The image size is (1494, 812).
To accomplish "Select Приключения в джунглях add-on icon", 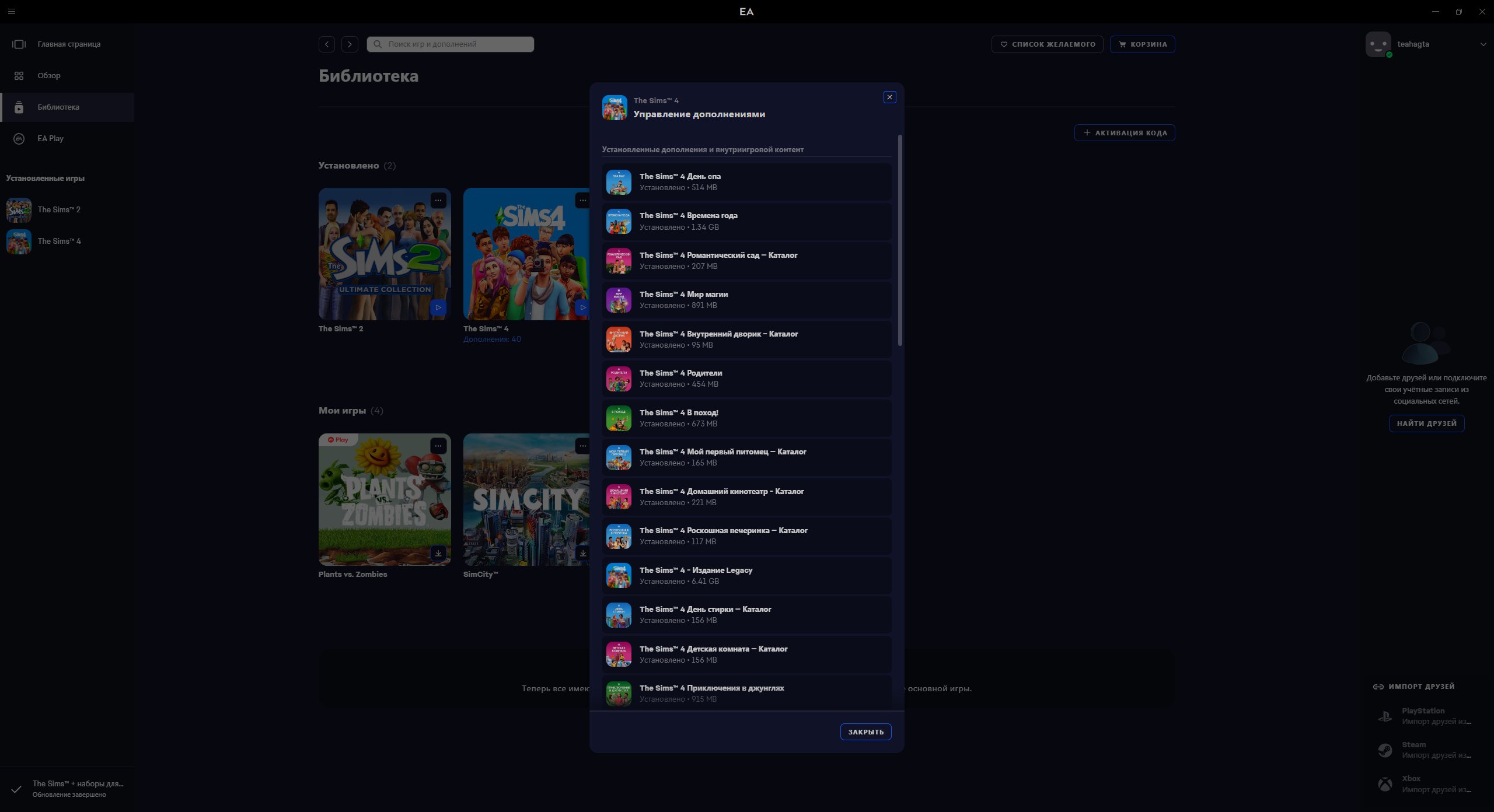I will 619,694.
